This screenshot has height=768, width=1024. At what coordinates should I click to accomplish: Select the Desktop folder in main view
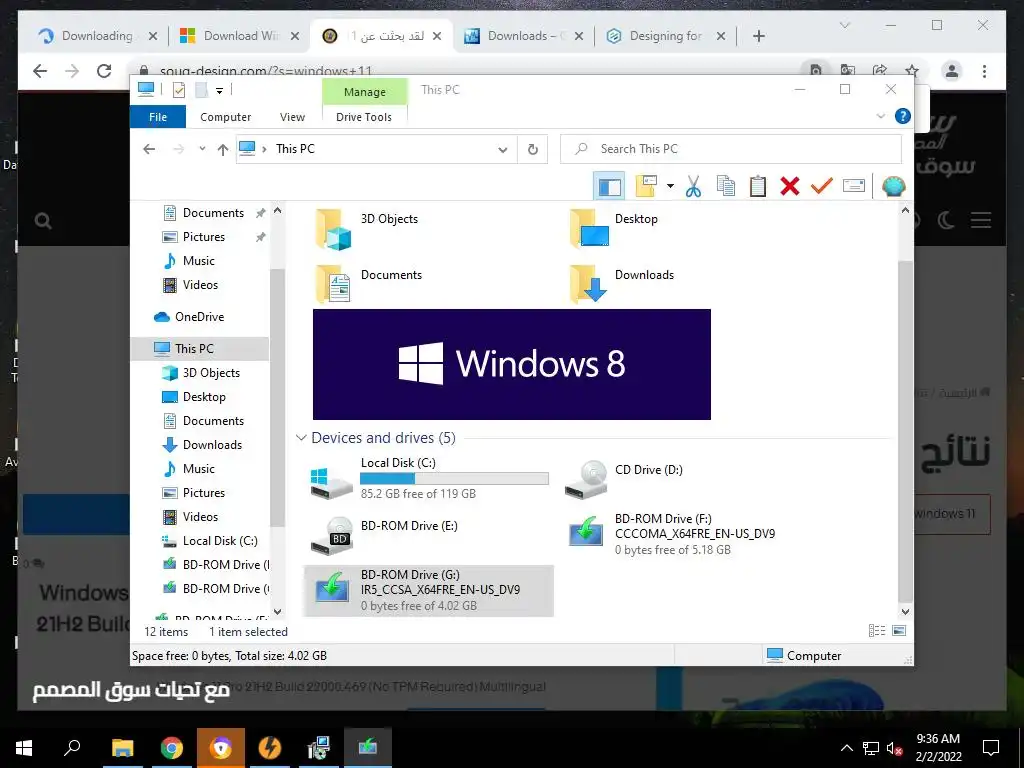coord(613,228)
